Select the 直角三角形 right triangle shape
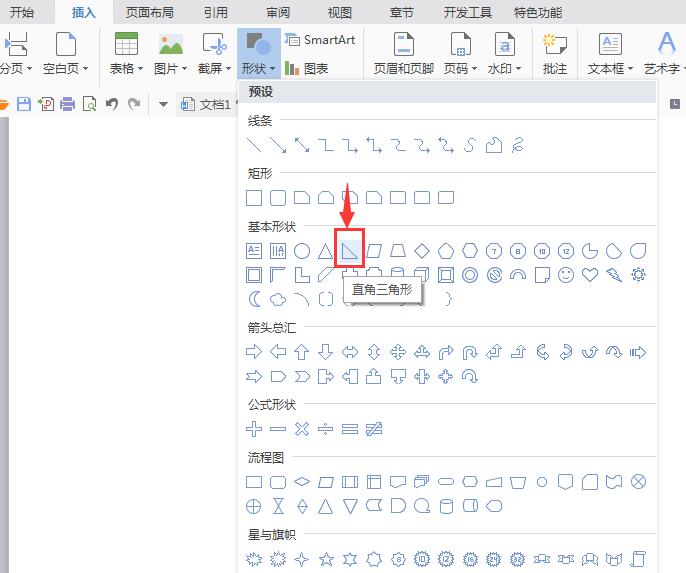This screenshot has width=686, height=573. pyautogui.click(x=350, y=251)
